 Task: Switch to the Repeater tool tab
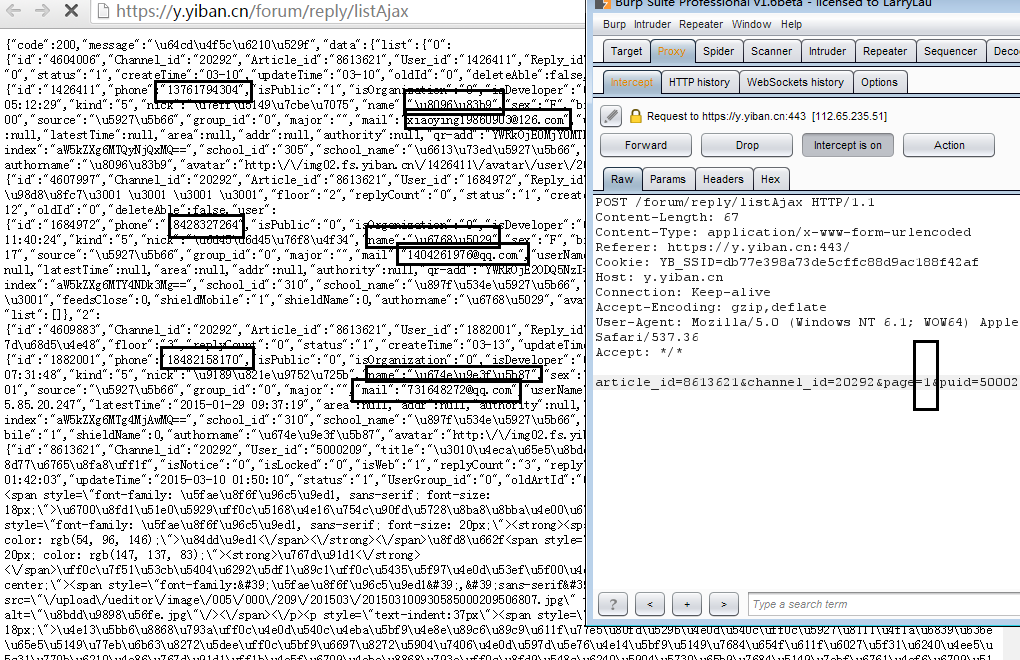point(885,51)
